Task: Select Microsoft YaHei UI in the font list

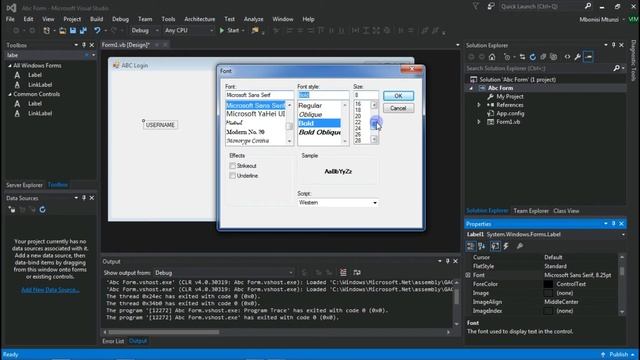Action: click(256, 114)
